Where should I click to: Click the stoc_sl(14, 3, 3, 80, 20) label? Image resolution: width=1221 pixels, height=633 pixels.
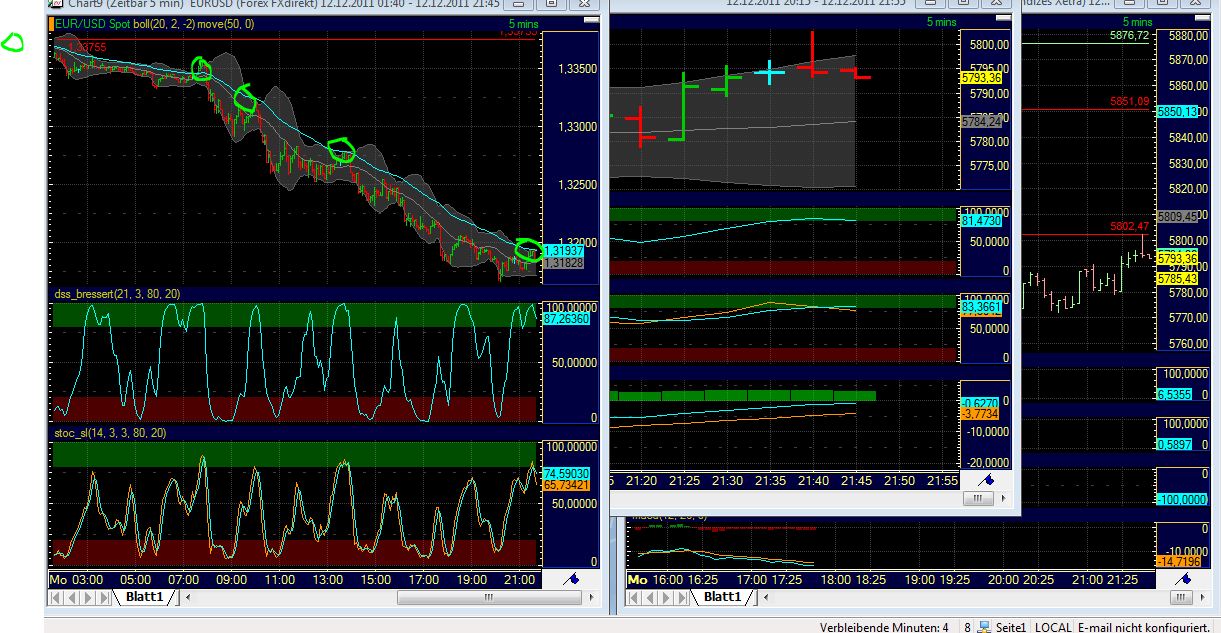(111, 433)
